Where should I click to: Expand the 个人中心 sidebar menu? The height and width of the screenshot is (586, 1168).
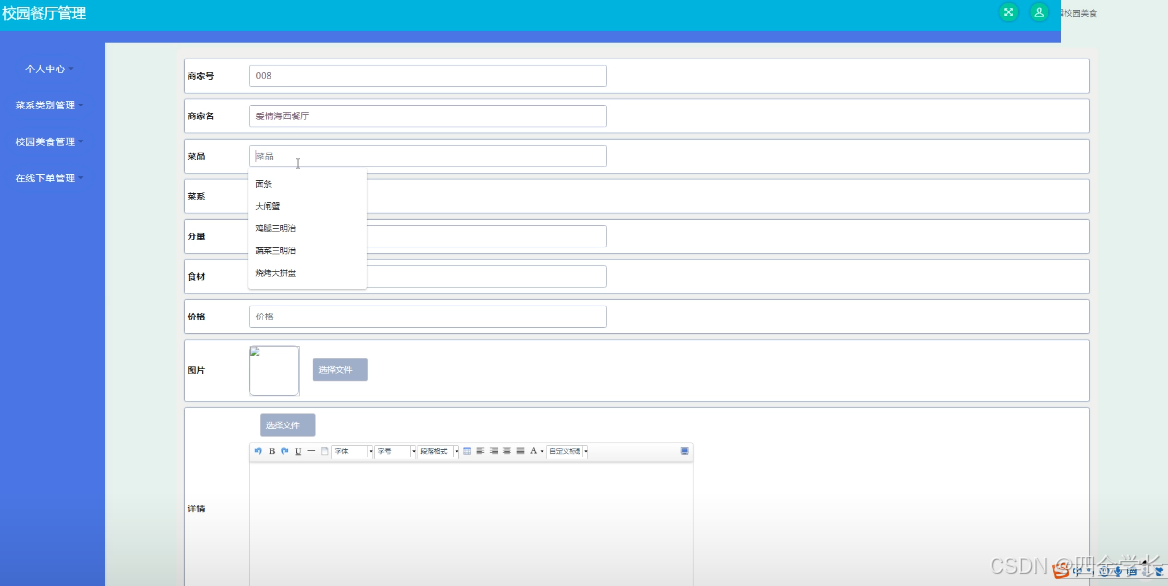(x=49, y=69)
